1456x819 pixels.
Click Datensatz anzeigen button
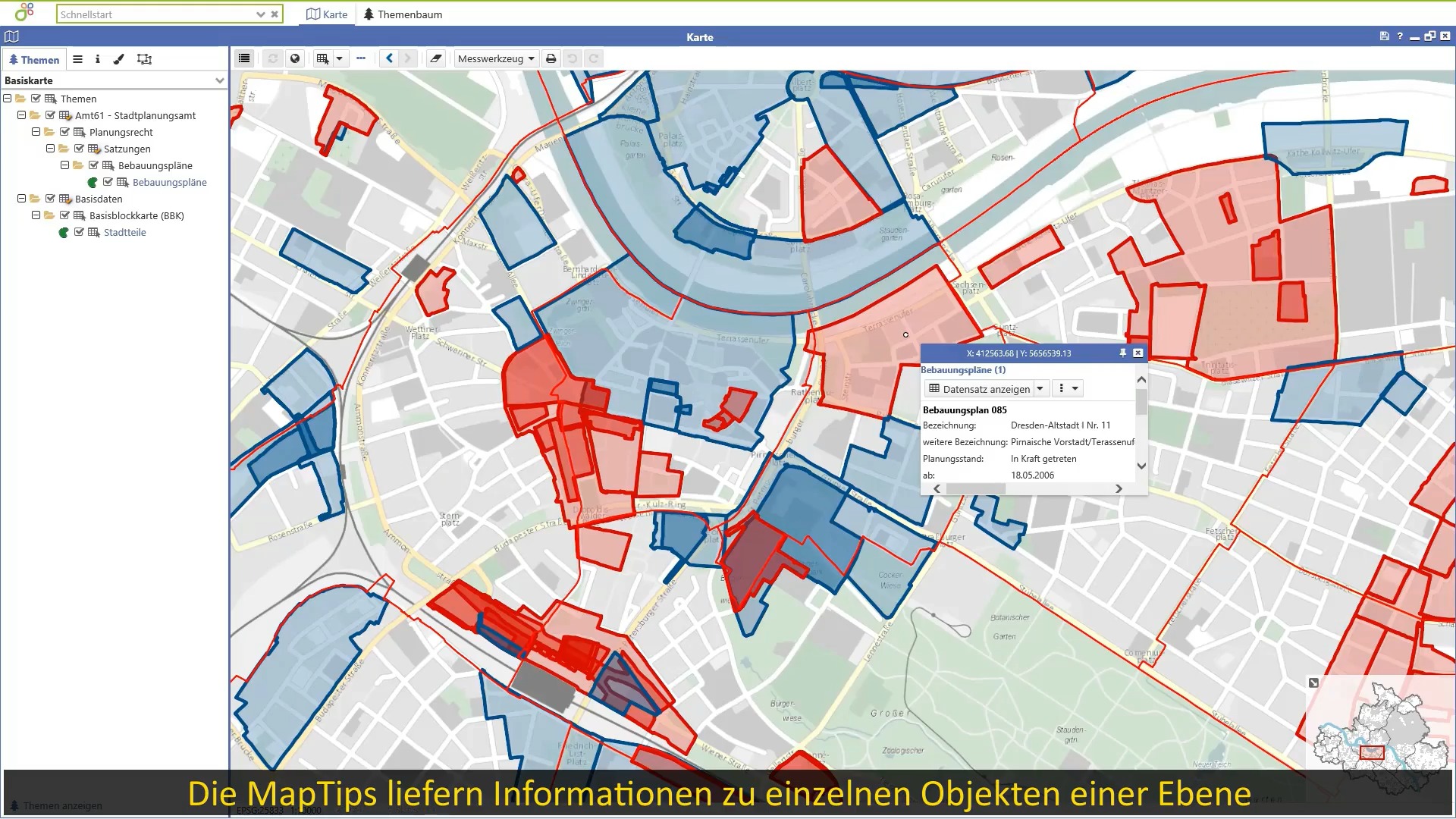(979, 389)
